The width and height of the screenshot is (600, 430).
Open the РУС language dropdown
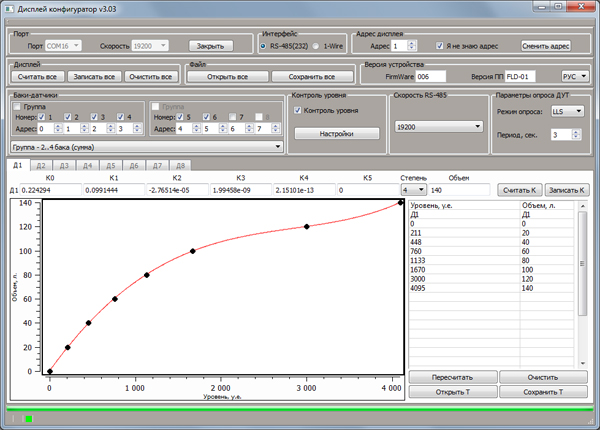575,76
